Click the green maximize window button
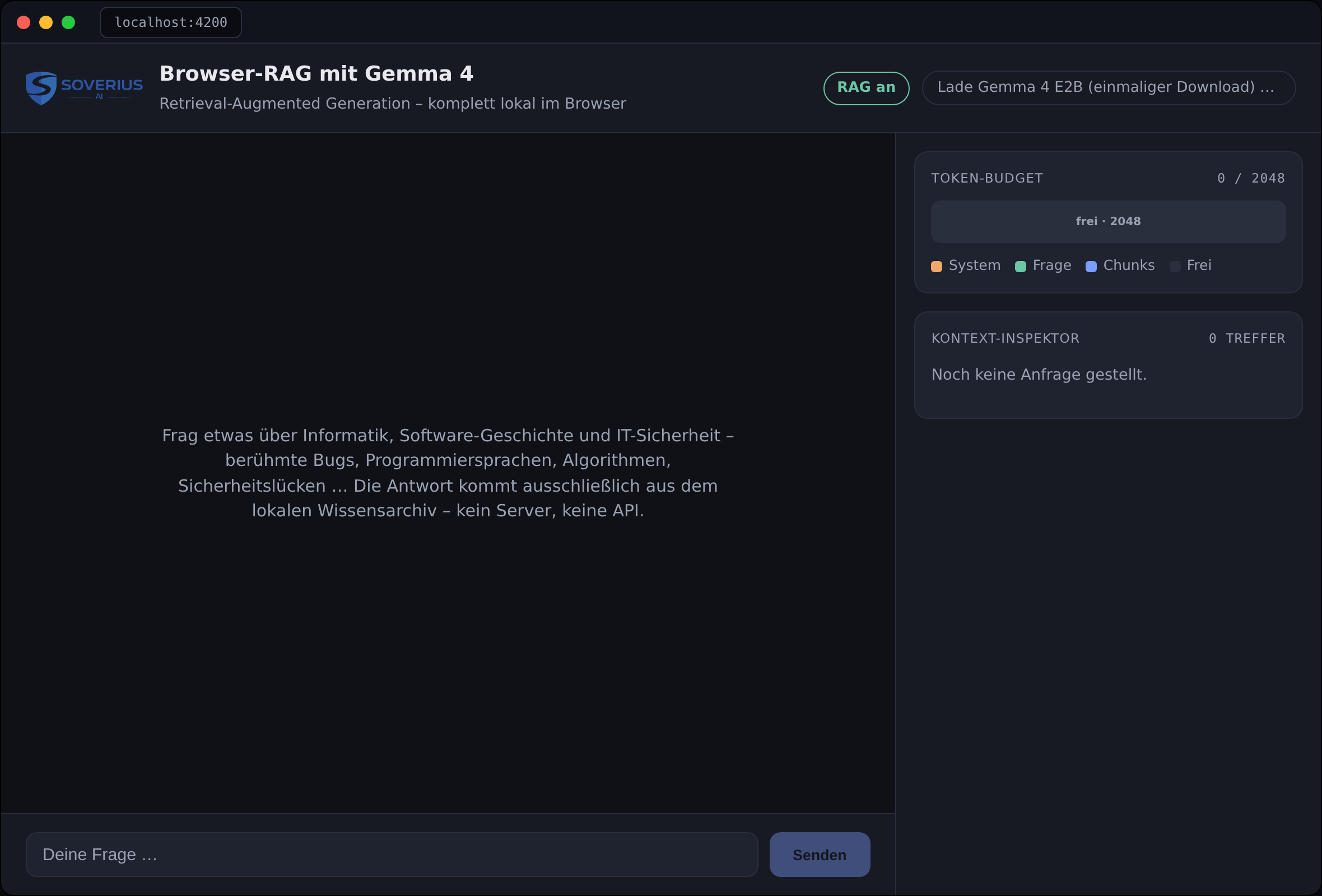The width and height of the screenshot is (1322, 896). [68, 22]
